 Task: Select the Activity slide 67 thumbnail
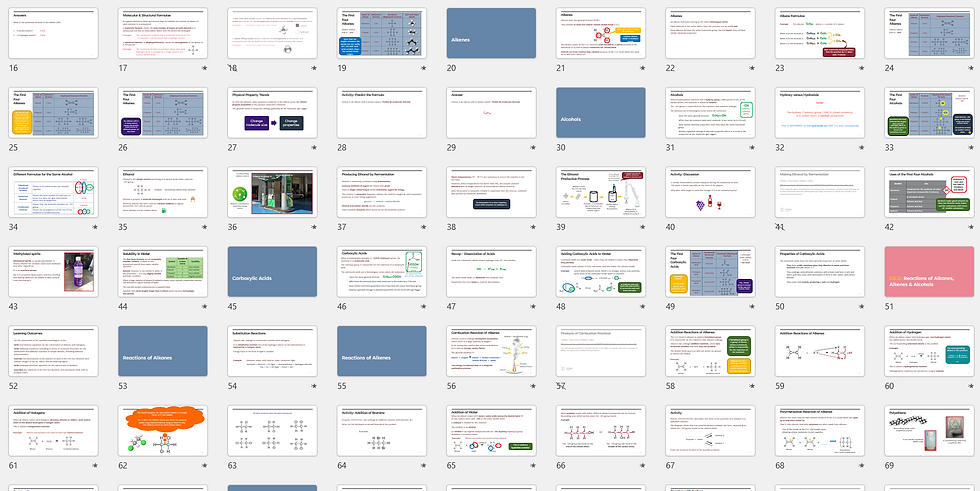click(x=711, y=430)
